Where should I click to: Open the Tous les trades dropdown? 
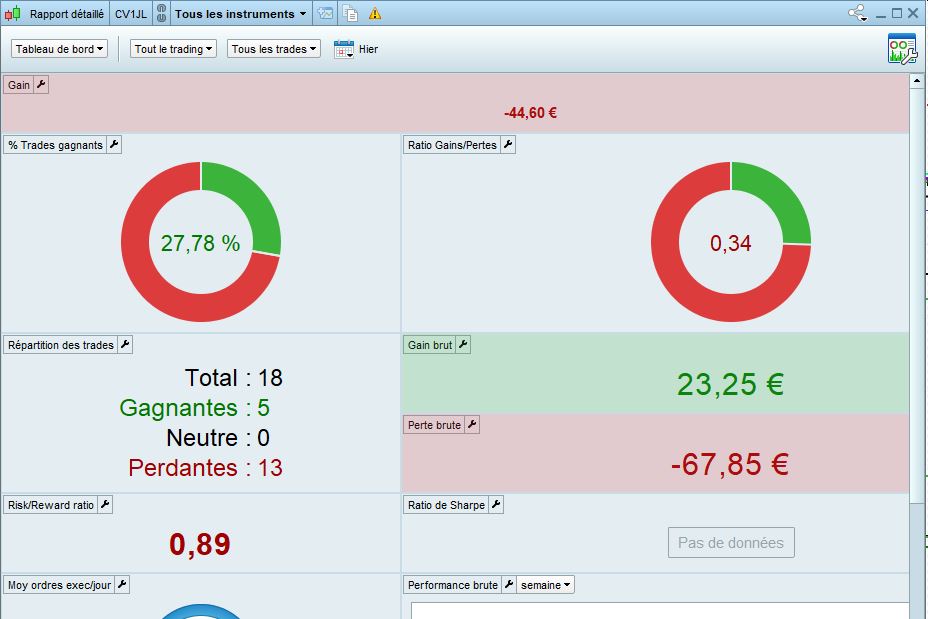coord(273,49)
